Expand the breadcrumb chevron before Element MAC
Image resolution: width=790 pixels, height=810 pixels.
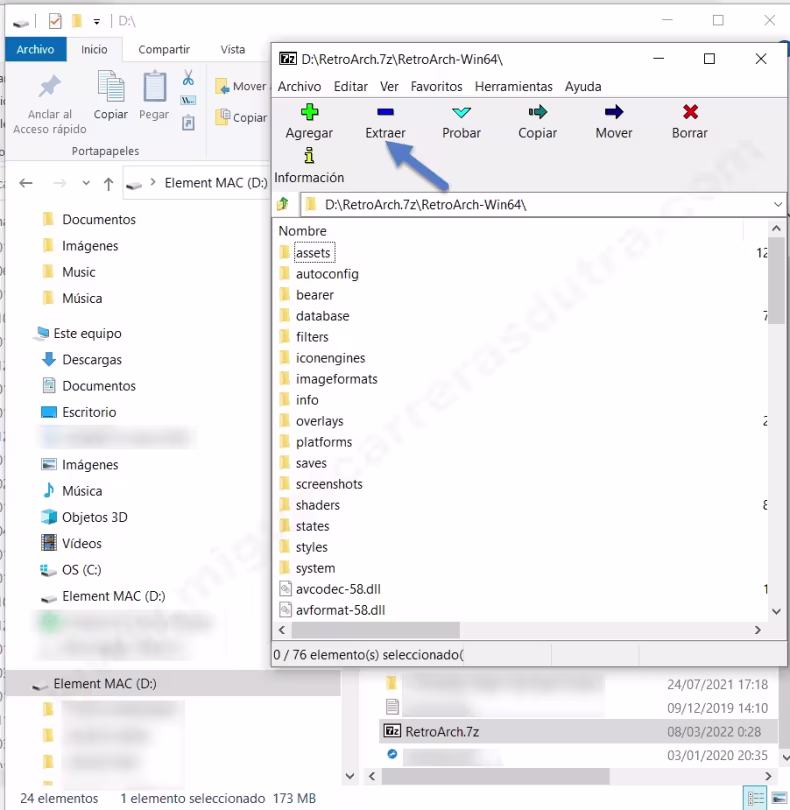point(153,182)
